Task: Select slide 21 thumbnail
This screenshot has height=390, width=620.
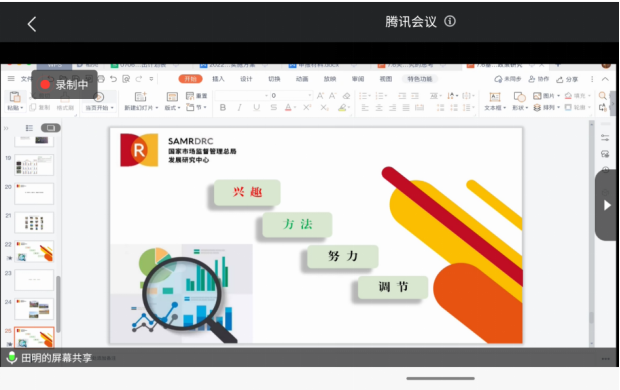Action: pos(34,222)
